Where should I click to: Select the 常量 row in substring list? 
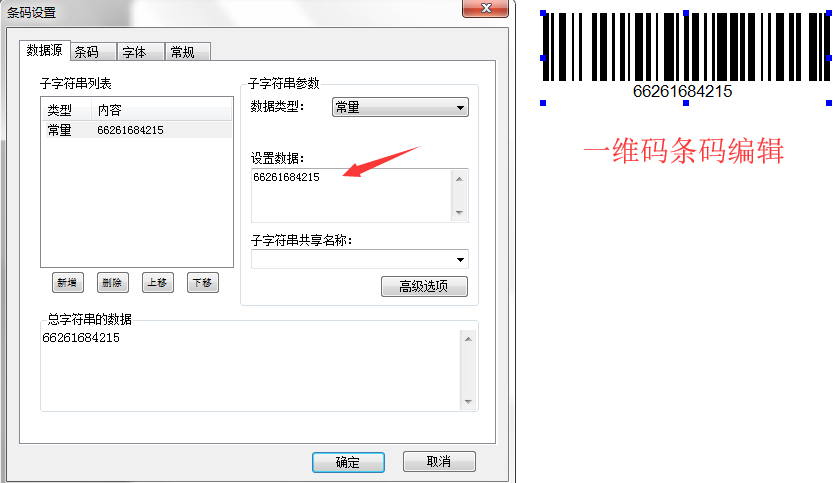[x=137, y=130]
